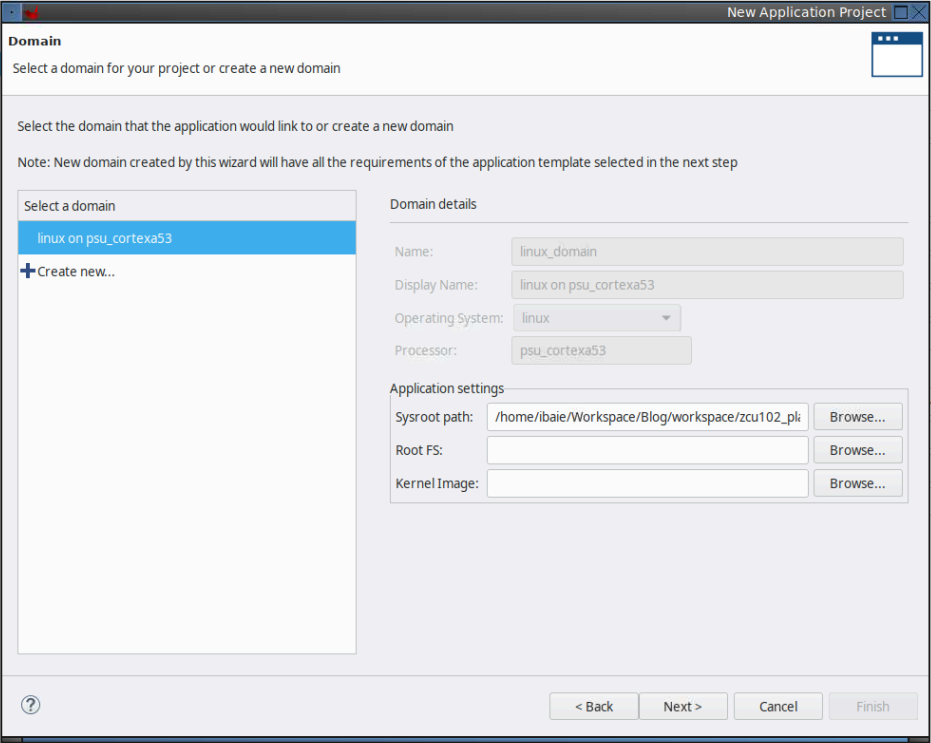Focus the Sysroot path input field
This screenshot has width=931, height=743.
coord(647,417)
